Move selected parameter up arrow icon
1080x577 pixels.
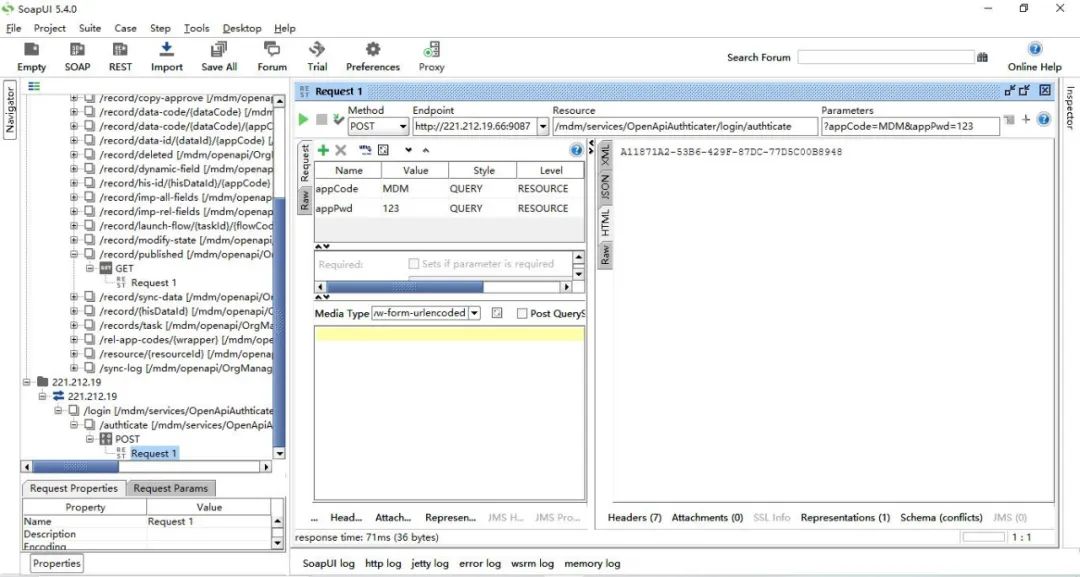[426, 150]
